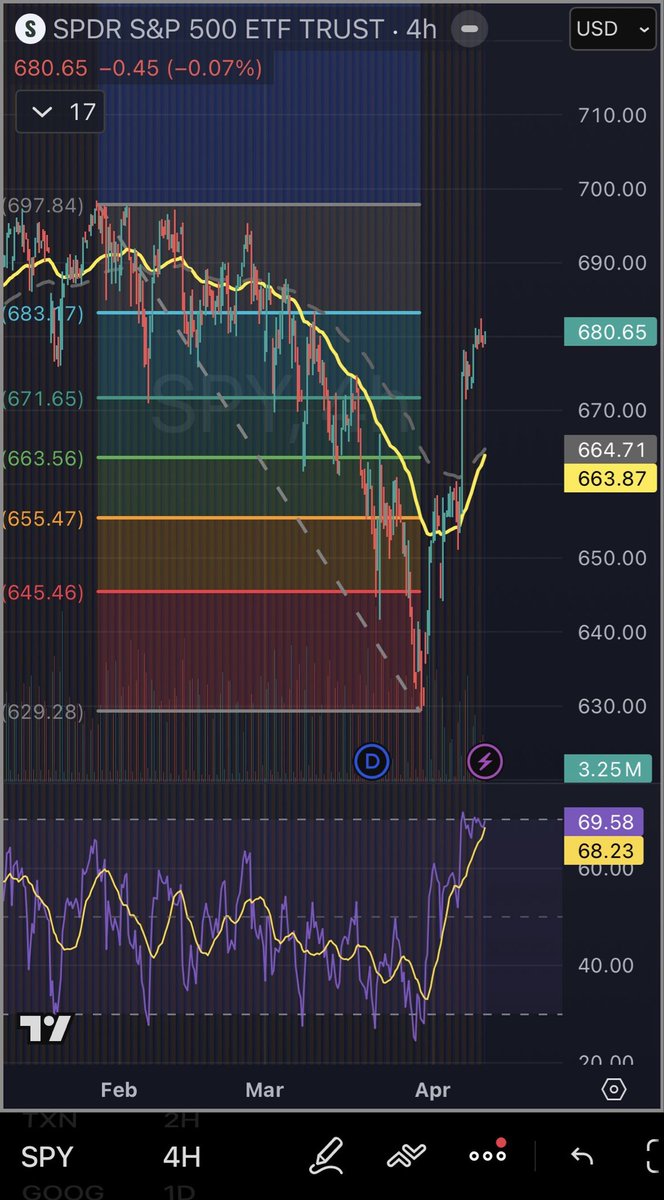664x1200 pixels.
Task: Select the 680.65 current price label
Action: pyautogui.click(x=611, y=332)
